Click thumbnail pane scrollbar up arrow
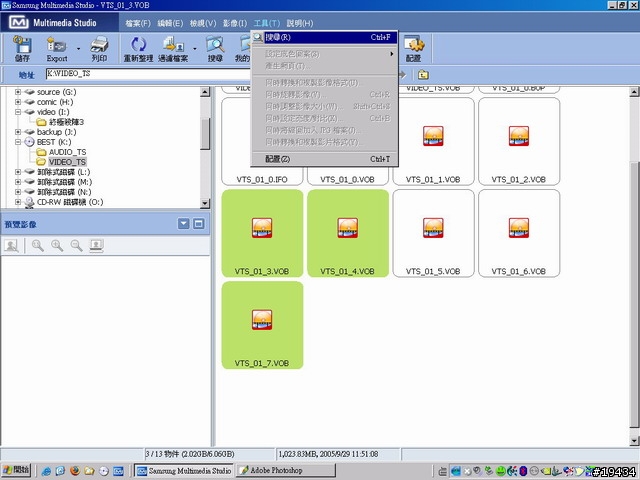 634,92
